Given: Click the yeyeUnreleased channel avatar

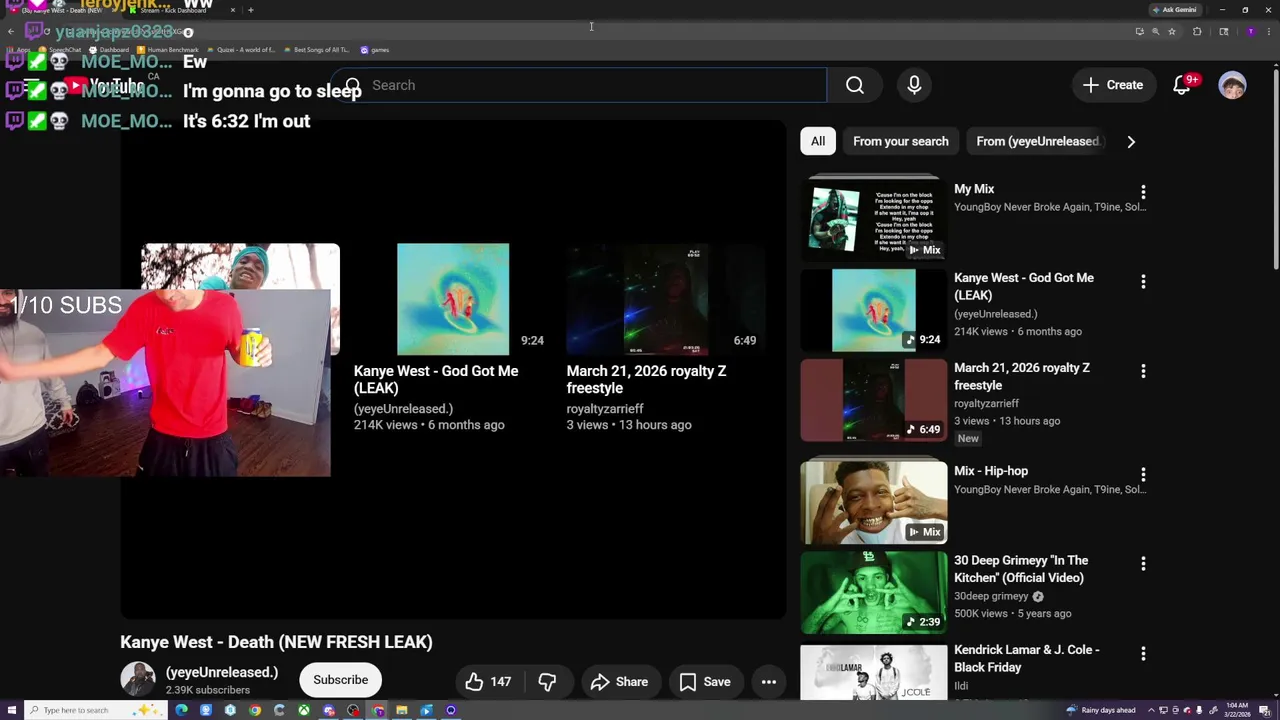Looking at the screenshot, I should pos(138,680).
